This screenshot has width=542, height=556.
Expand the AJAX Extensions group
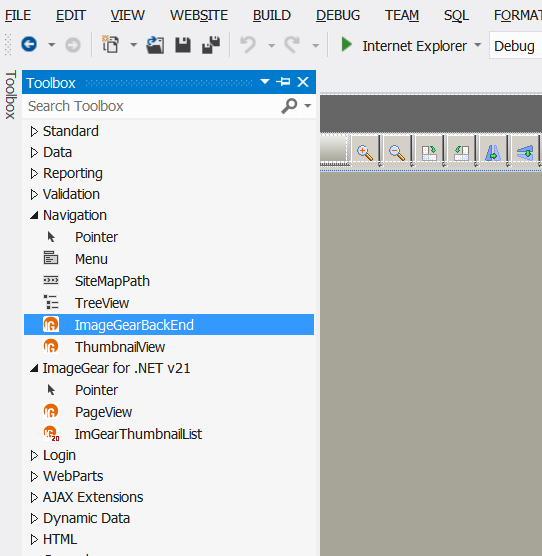(34, 497)
